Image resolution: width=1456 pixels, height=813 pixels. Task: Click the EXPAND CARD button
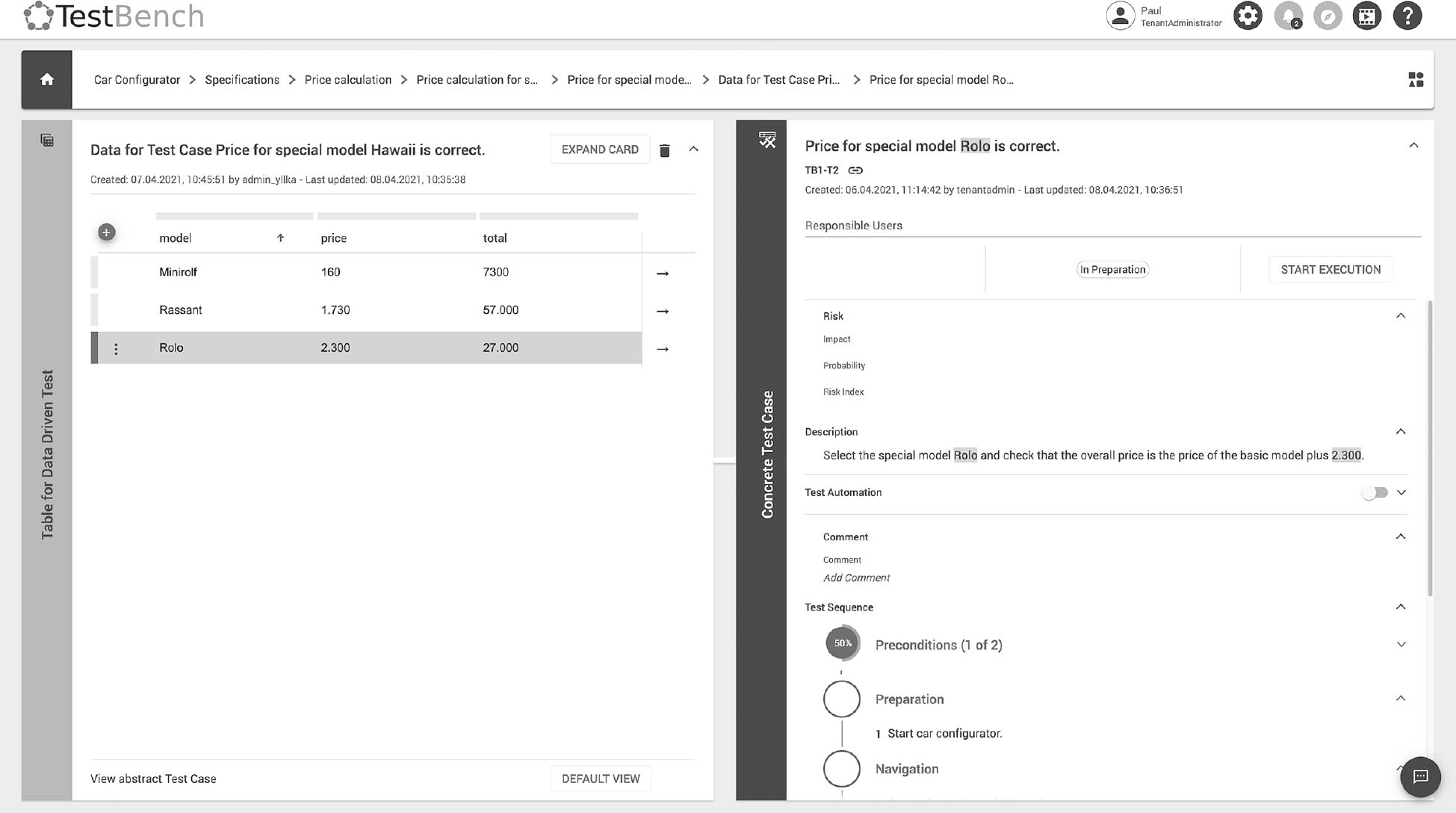click(x=599, y=149)
